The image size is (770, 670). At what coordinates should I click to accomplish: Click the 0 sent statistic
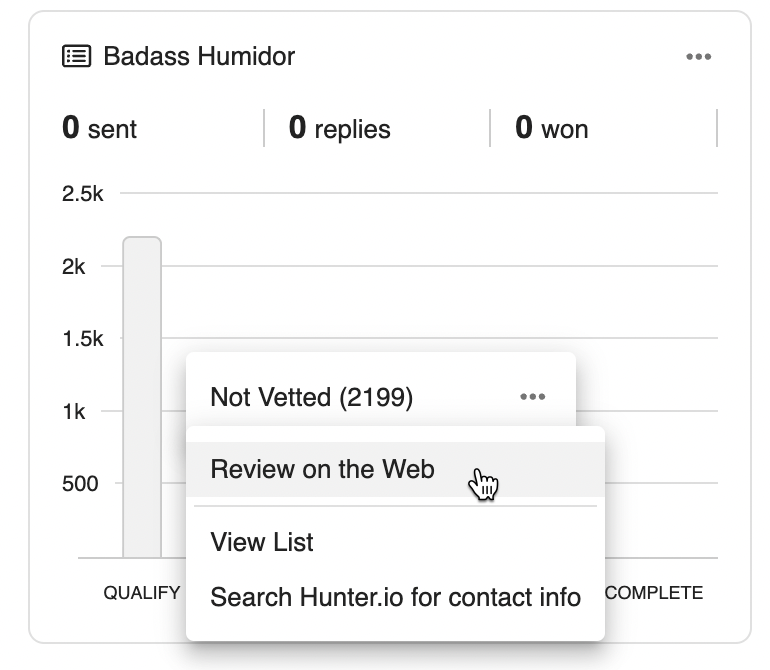pyautogui.click(x=99, y=128)
